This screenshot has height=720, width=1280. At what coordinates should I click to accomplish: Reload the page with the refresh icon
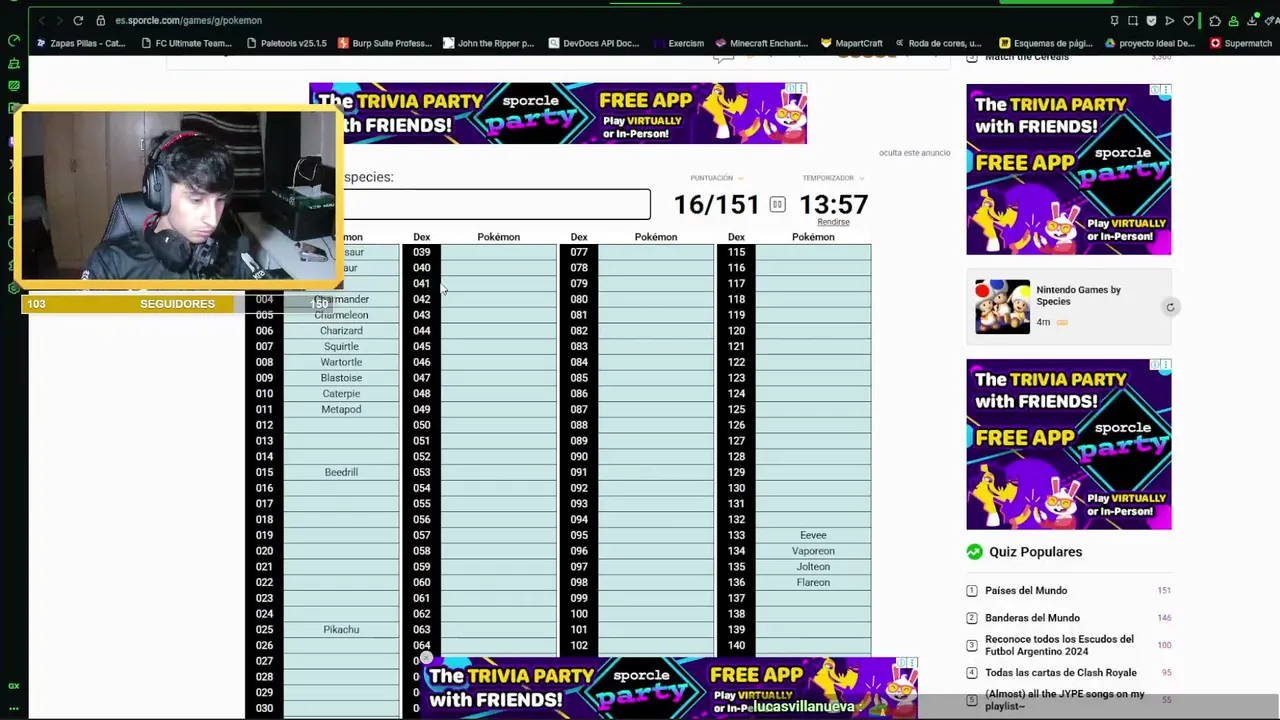pyautogui.click(x=78, y=20)
